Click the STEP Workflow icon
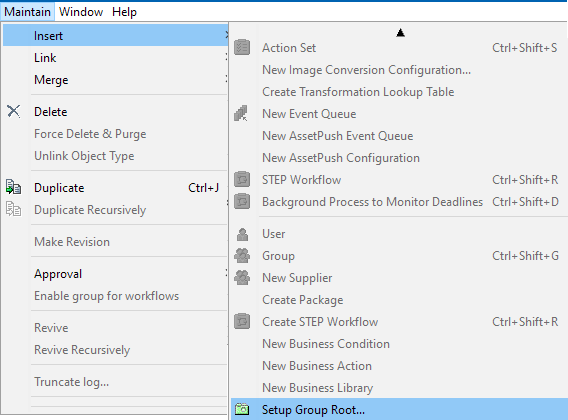 pos(242,179)
